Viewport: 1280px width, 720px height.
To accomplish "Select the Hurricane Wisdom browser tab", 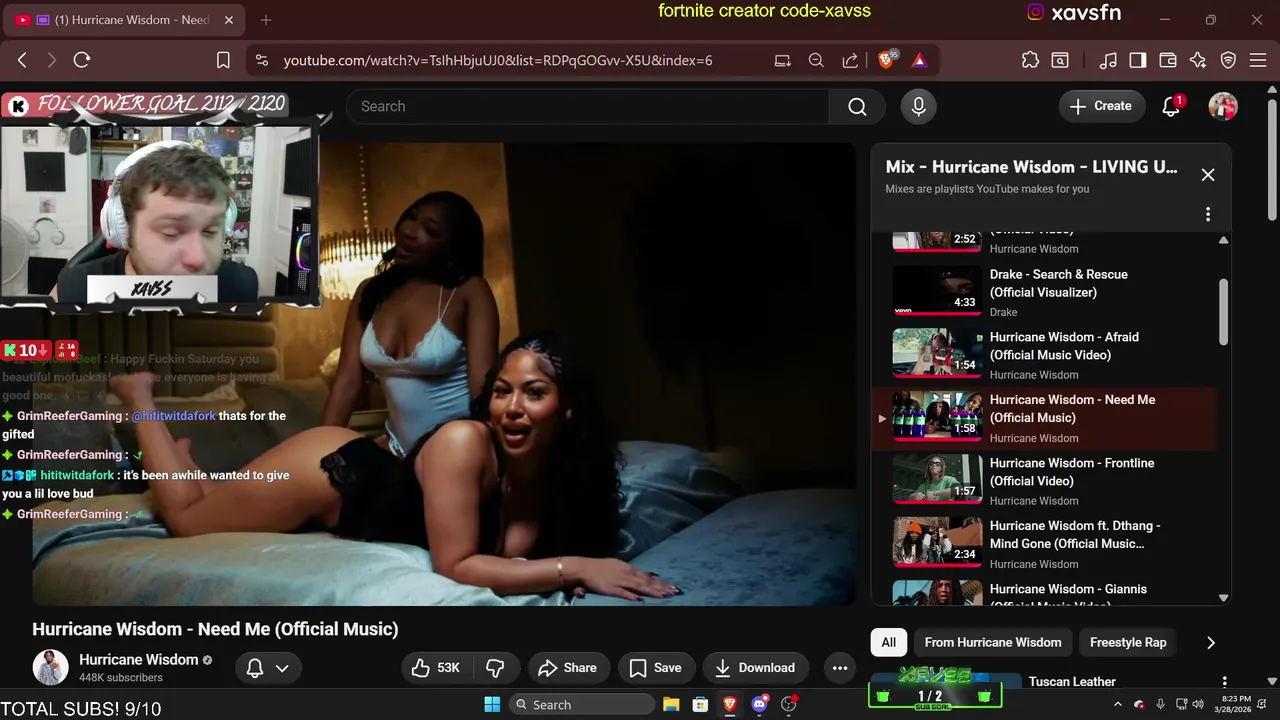I will (123, 20).
